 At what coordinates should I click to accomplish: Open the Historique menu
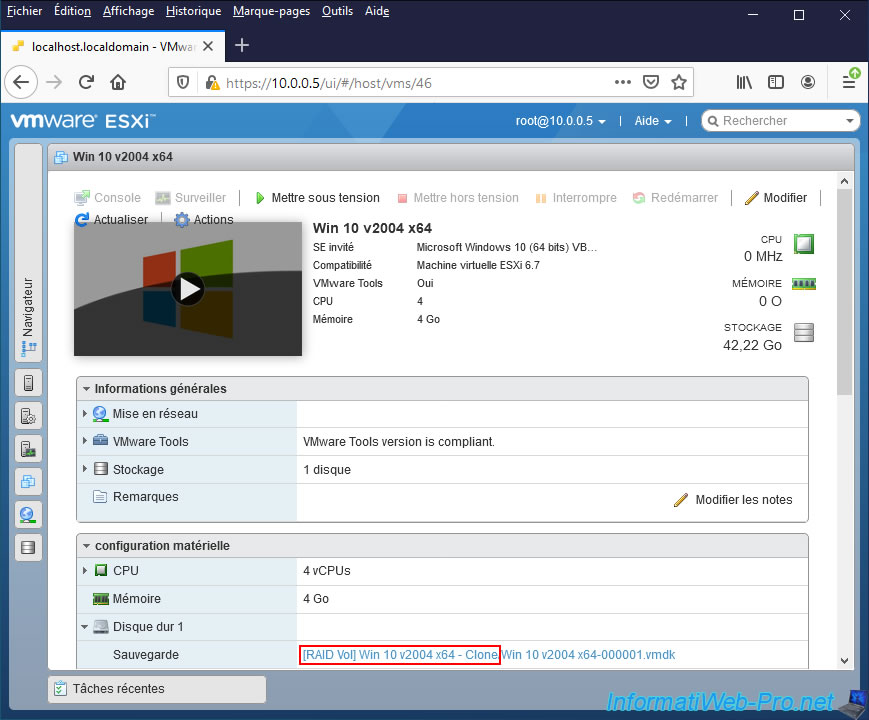pyautogui.click(x=194, y=11)
